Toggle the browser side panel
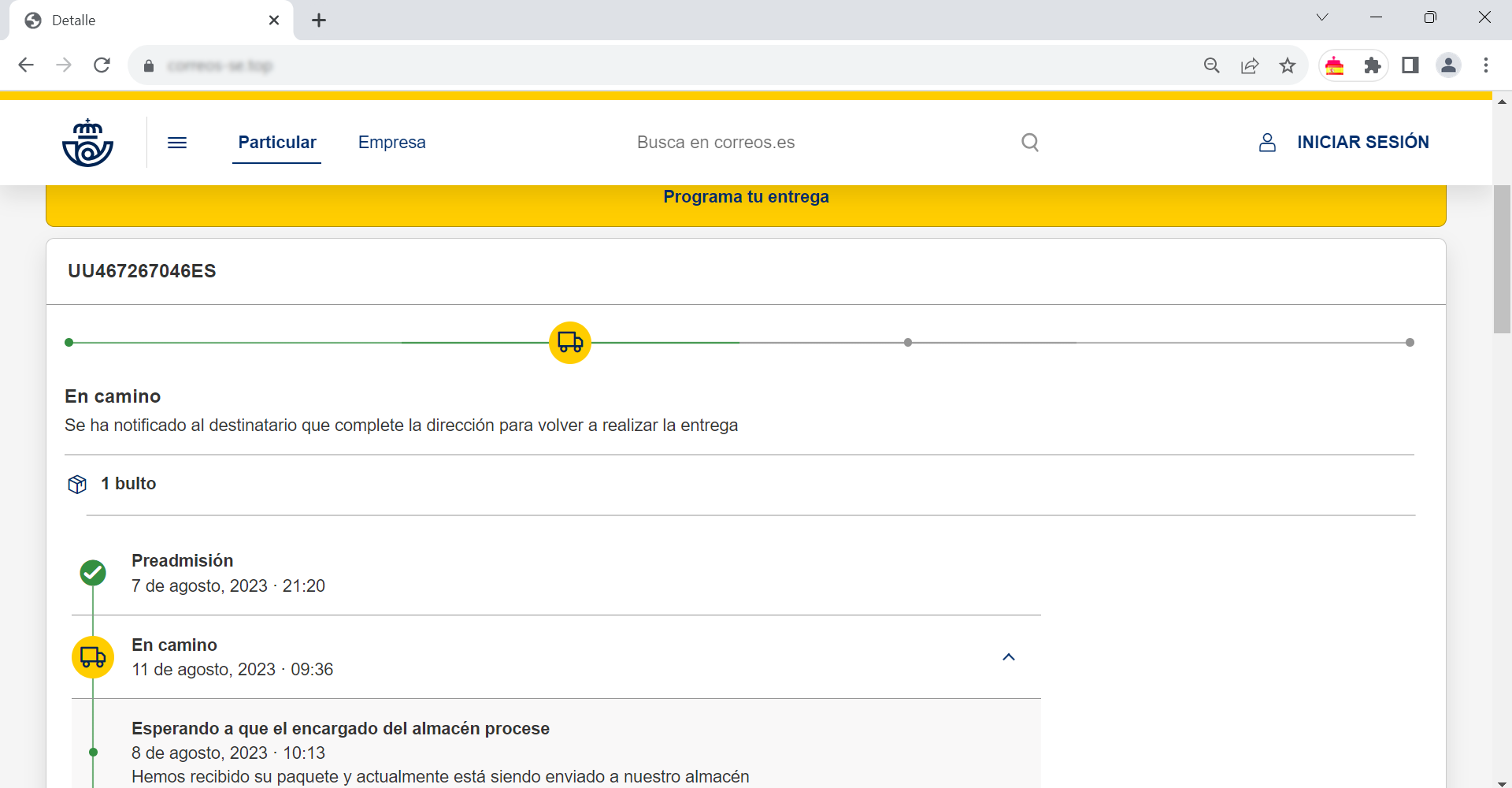Image resolution: width=1512 pixels, height=788 pixels. click(x=1410, y=65)
